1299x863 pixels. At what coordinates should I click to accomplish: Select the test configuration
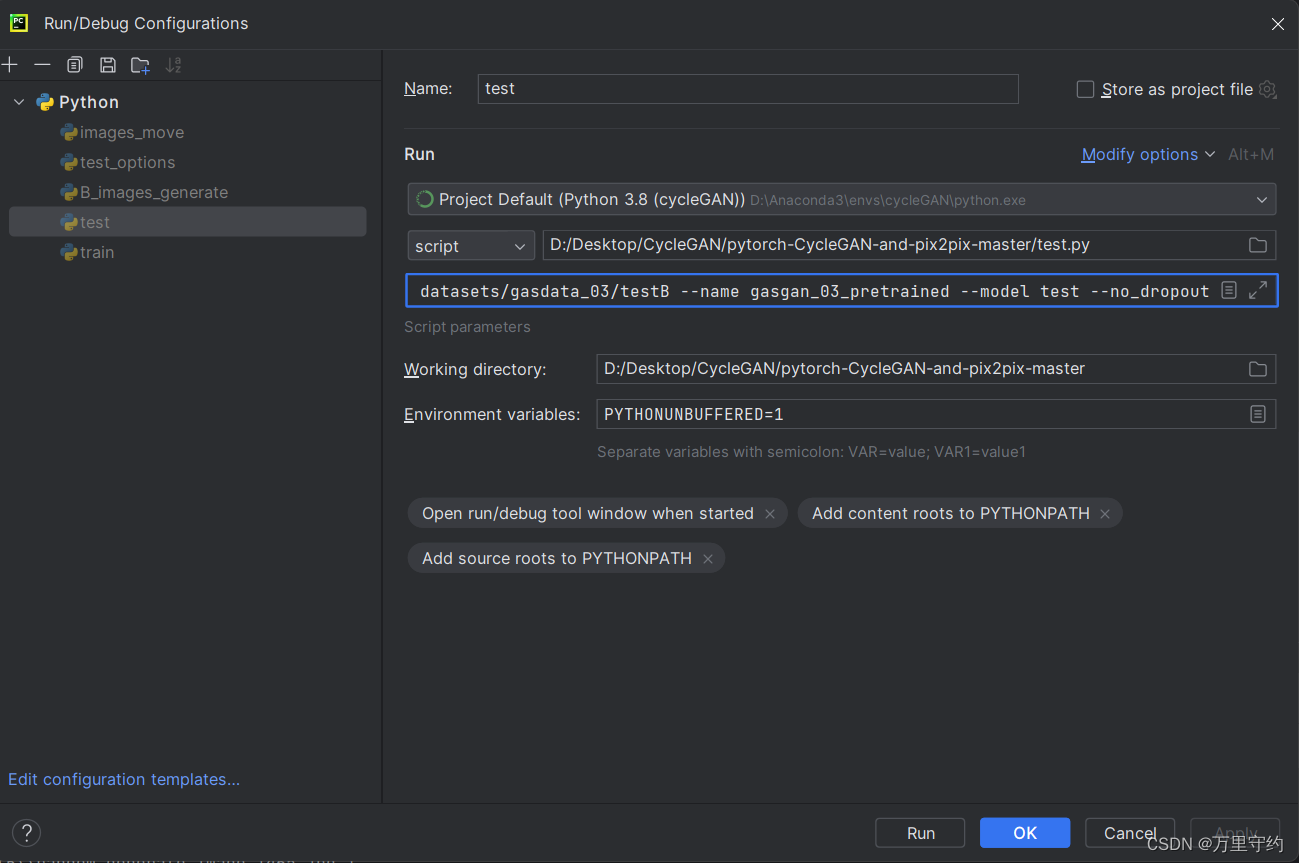click(187, 222)
